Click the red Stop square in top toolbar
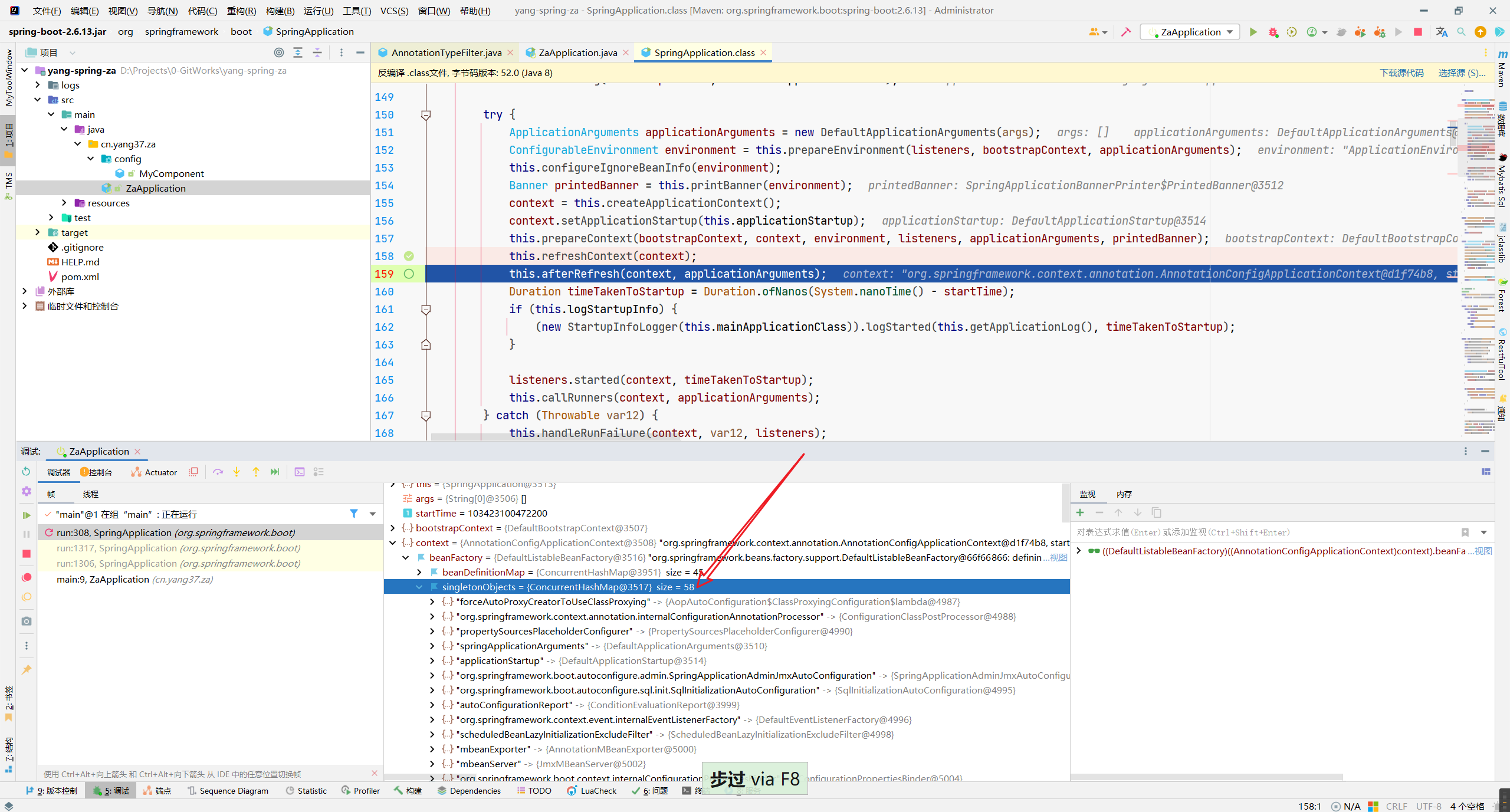Image resolution: width=1510 pixels, height=812 pixels. pyautogui.click(x=1418, y=32)
